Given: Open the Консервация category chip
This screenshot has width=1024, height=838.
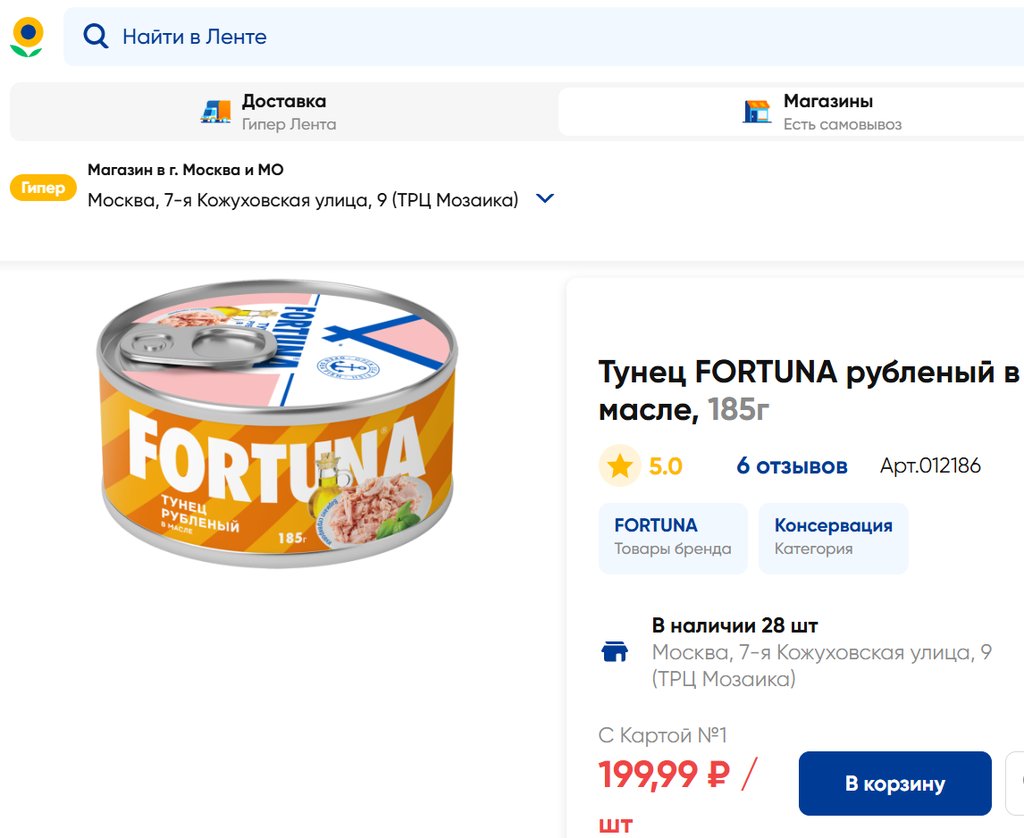Looking at the screenshot, I should 833,537.
